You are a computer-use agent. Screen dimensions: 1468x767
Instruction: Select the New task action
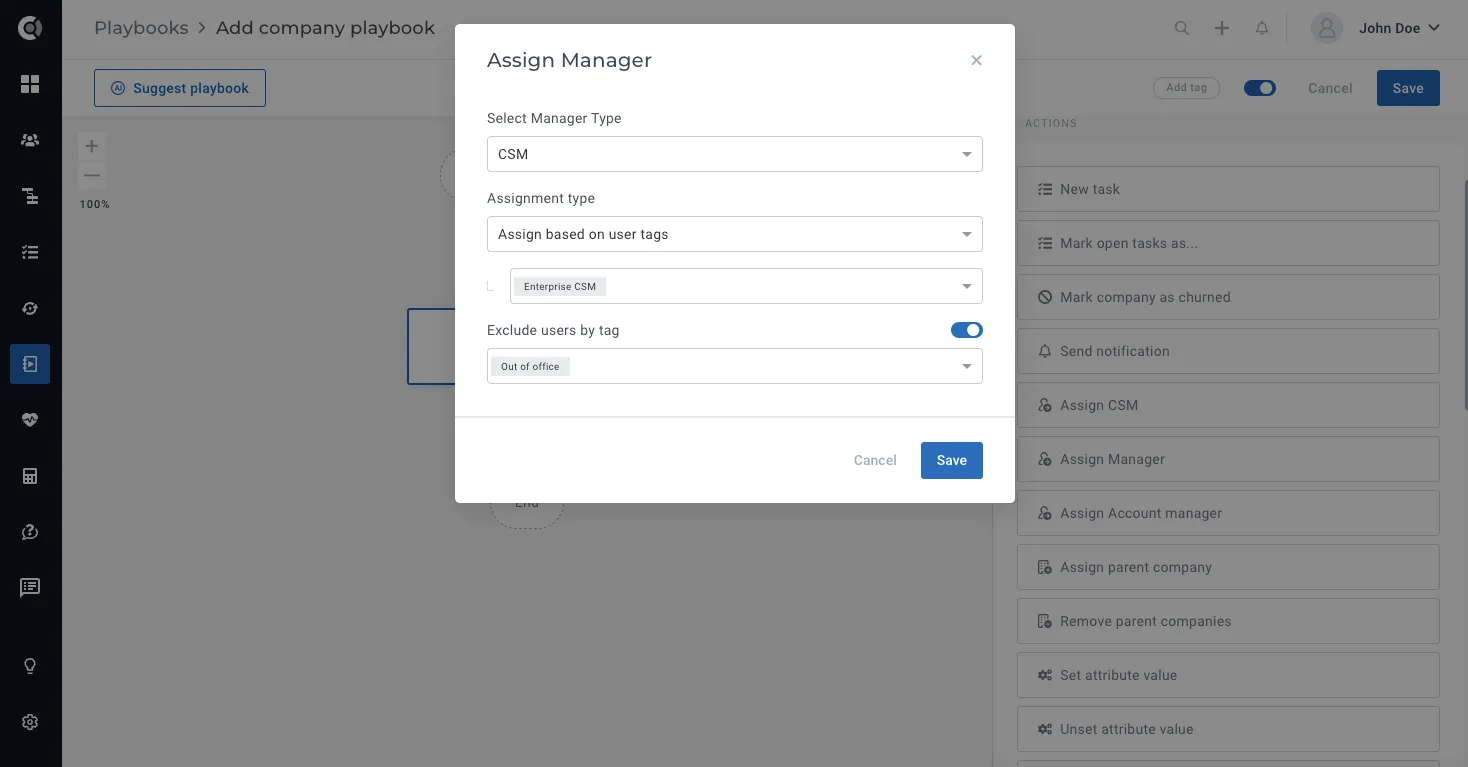click(1228, 189)
